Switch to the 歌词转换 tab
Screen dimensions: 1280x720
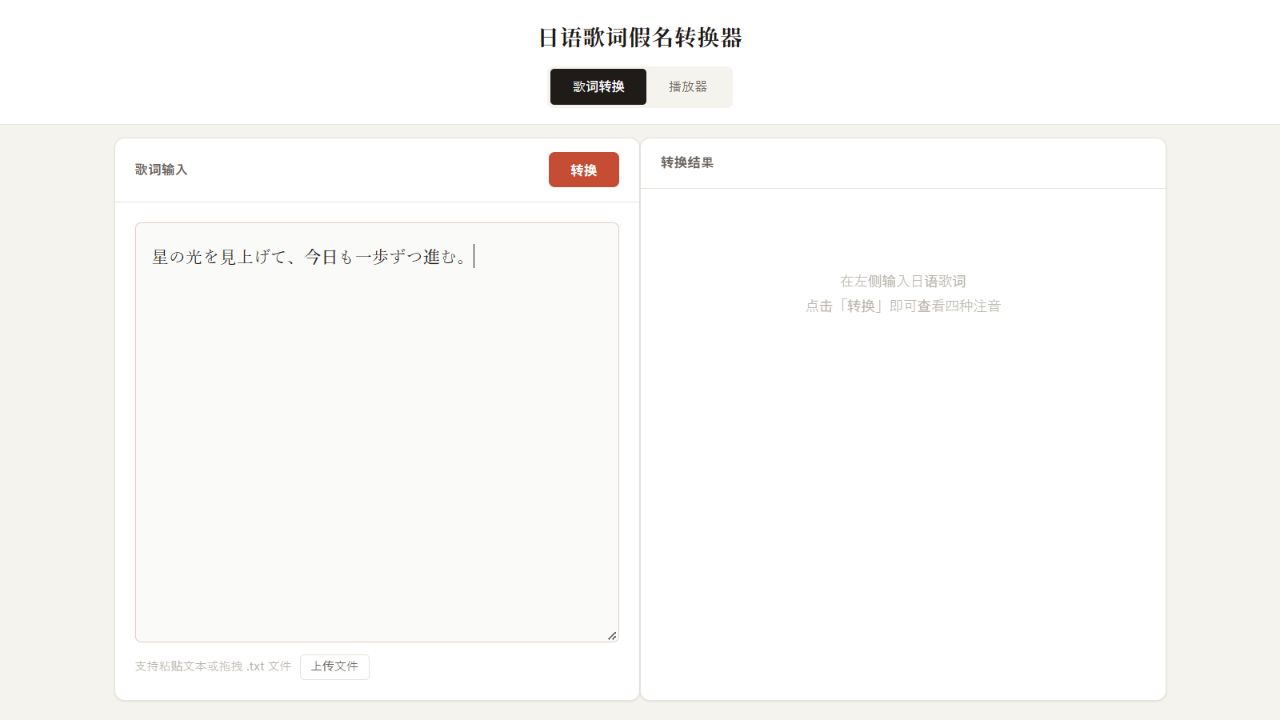pos(598,87)
